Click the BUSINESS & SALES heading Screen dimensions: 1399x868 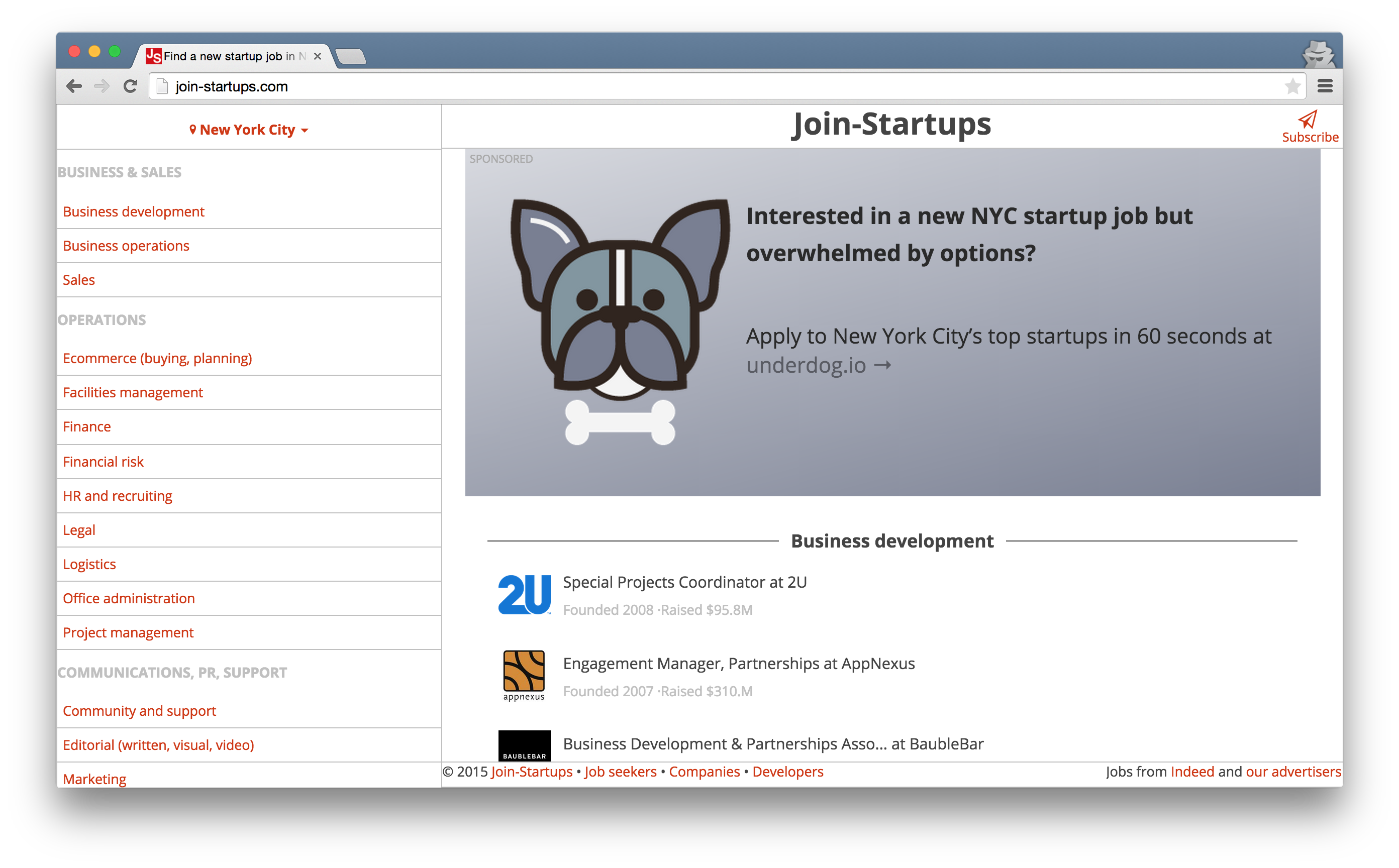120,172
